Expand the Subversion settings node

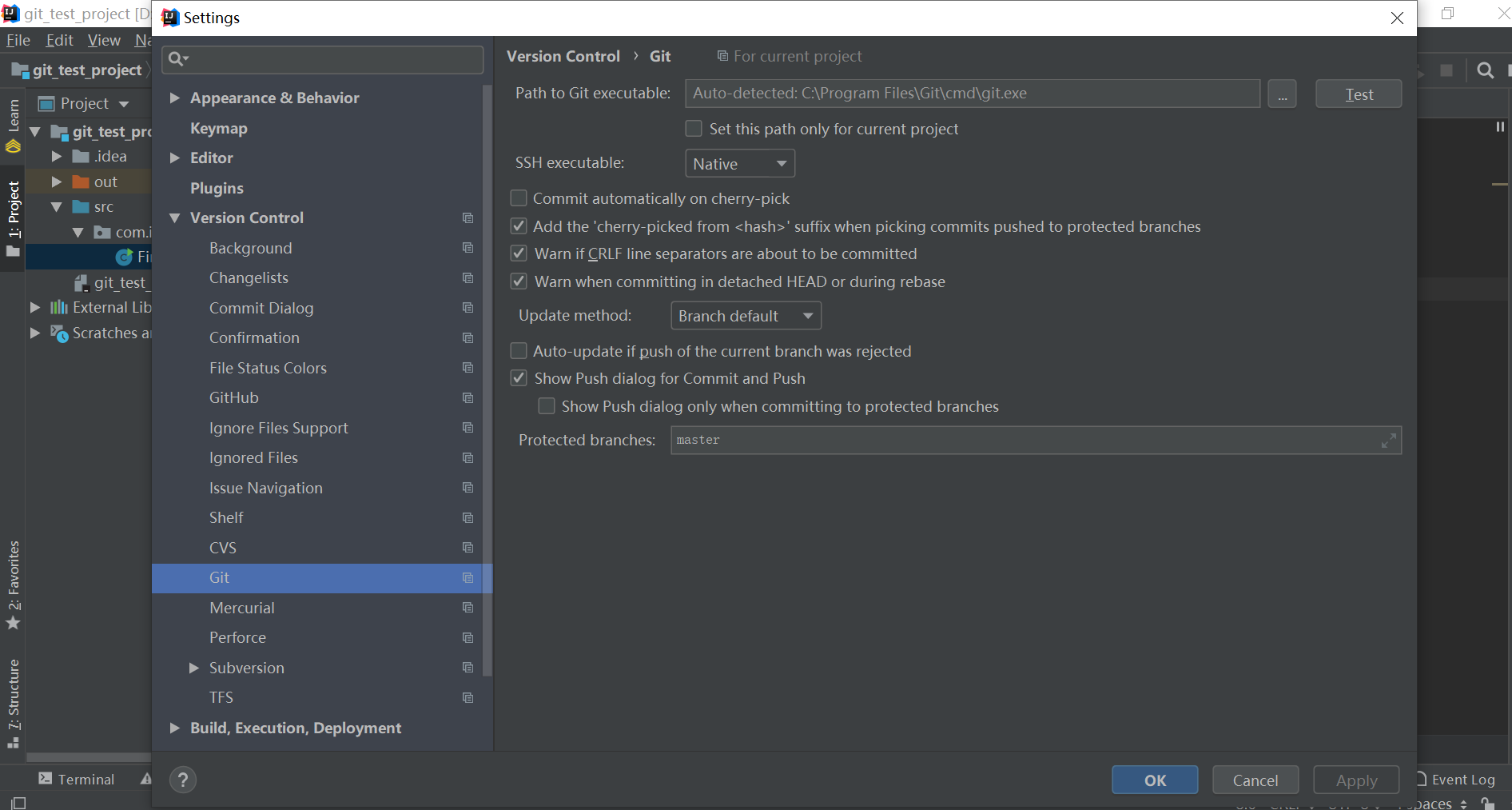[x=193, y=668]
